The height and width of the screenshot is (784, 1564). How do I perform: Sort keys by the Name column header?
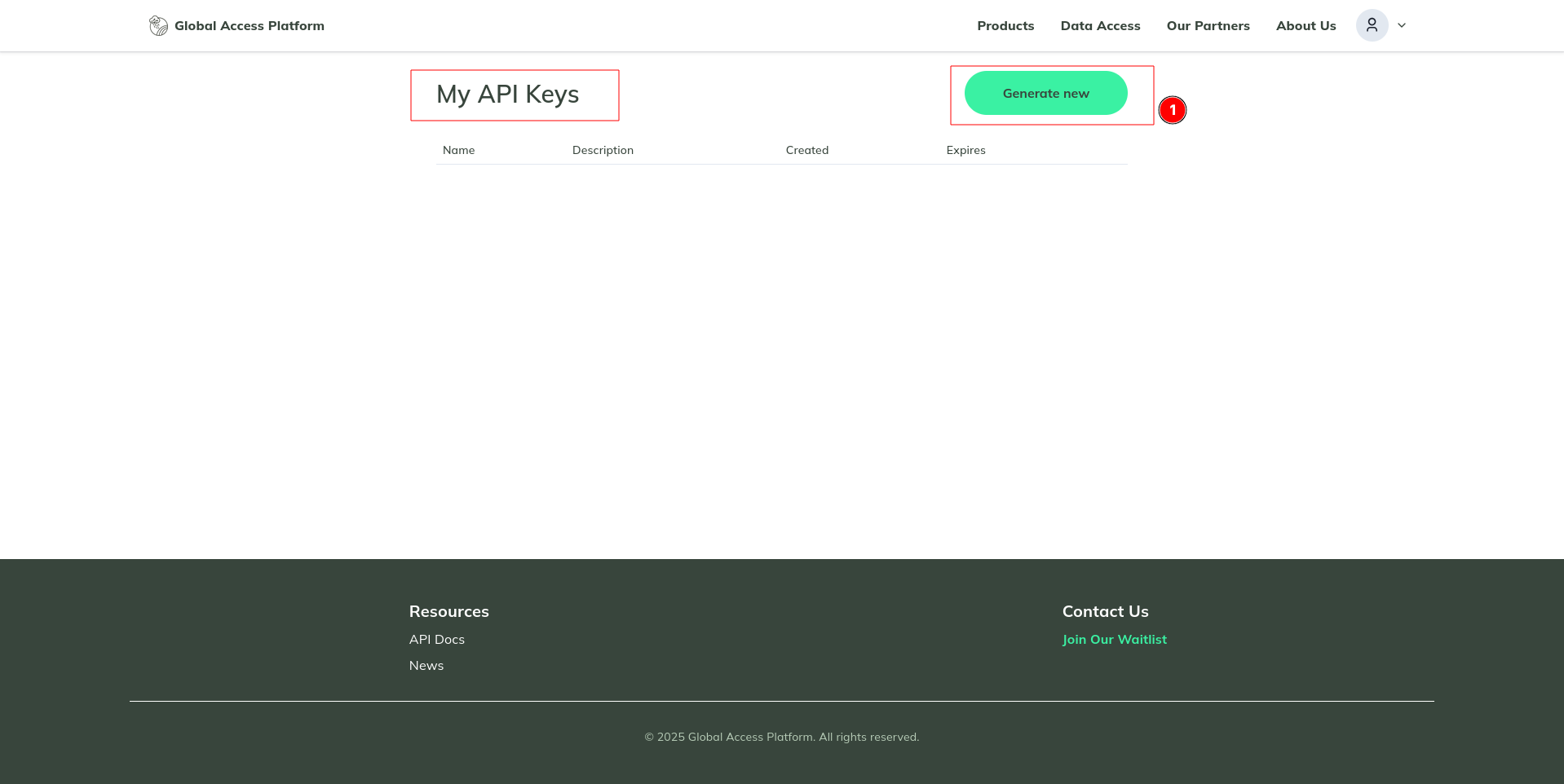click(x=458, y=150)
